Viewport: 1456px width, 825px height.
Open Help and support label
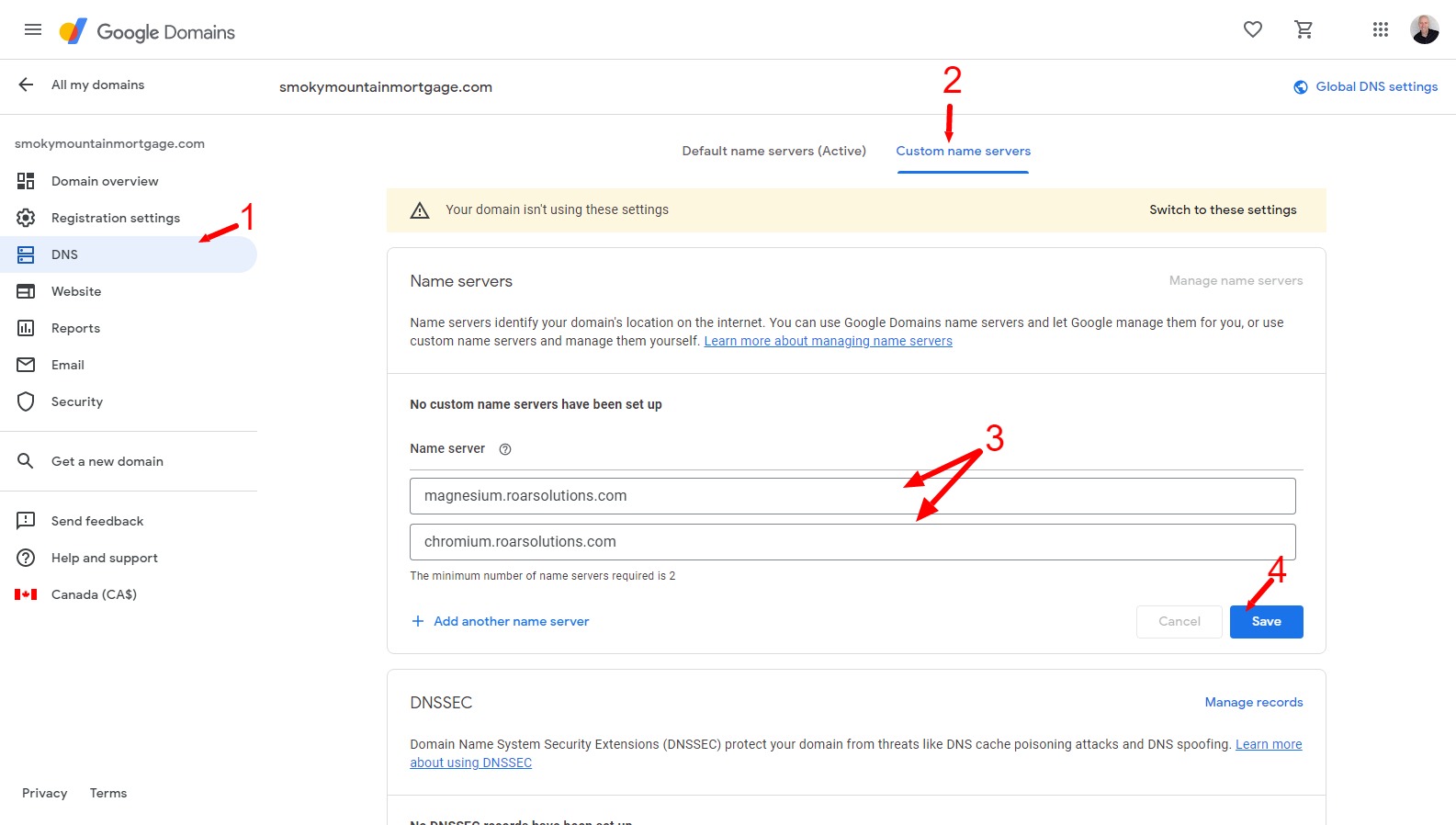(x=105, y=558)
